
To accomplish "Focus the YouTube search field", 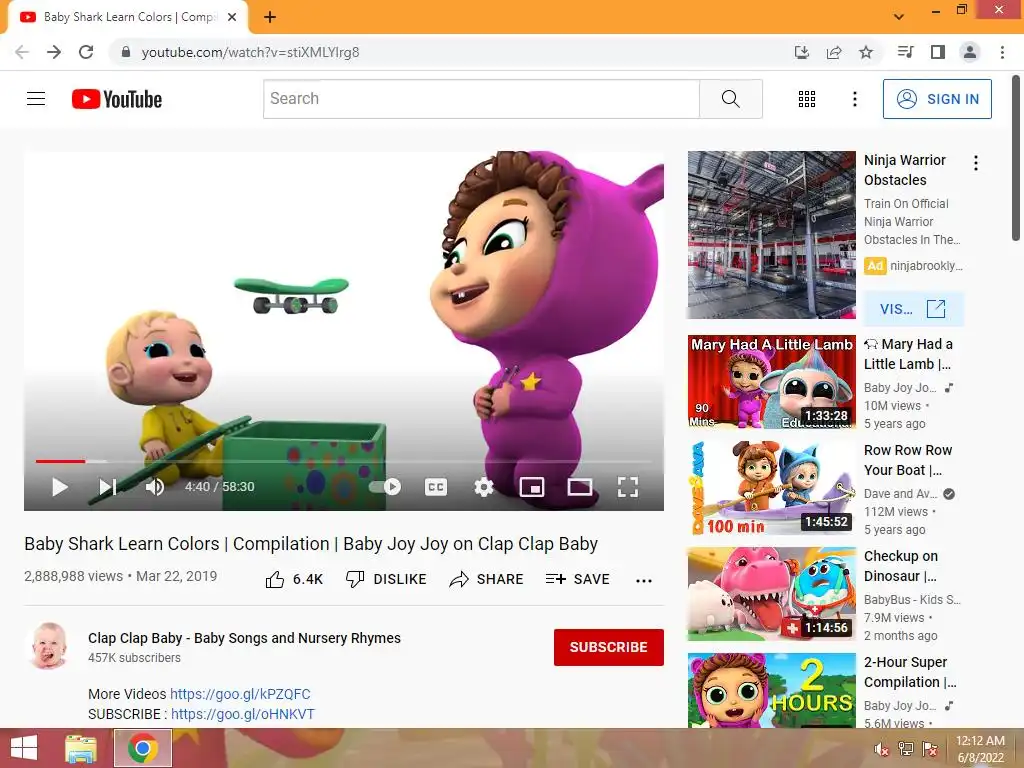I will click(481, 99).
